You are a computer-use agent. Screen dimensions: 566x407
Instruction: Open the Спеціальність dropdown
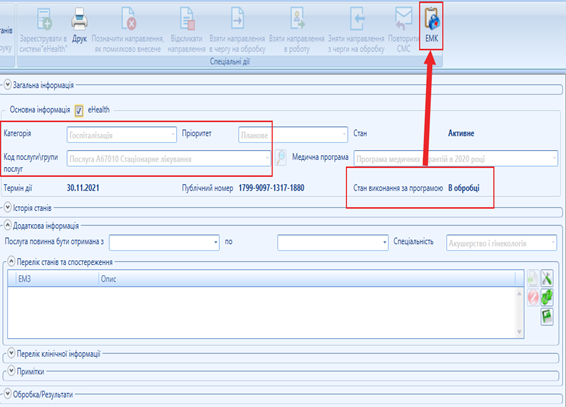point(501,243)
